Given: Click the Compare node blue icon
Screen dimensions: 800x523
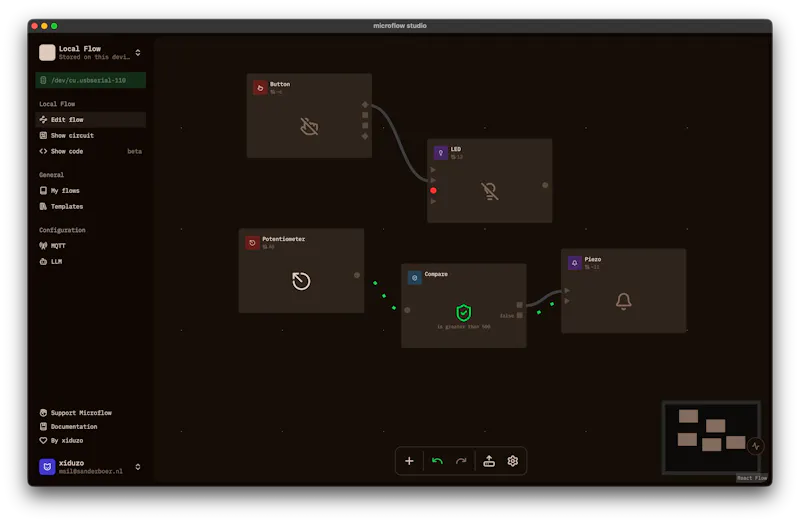Looking at the screenshot, I should [x=414, y=278].
